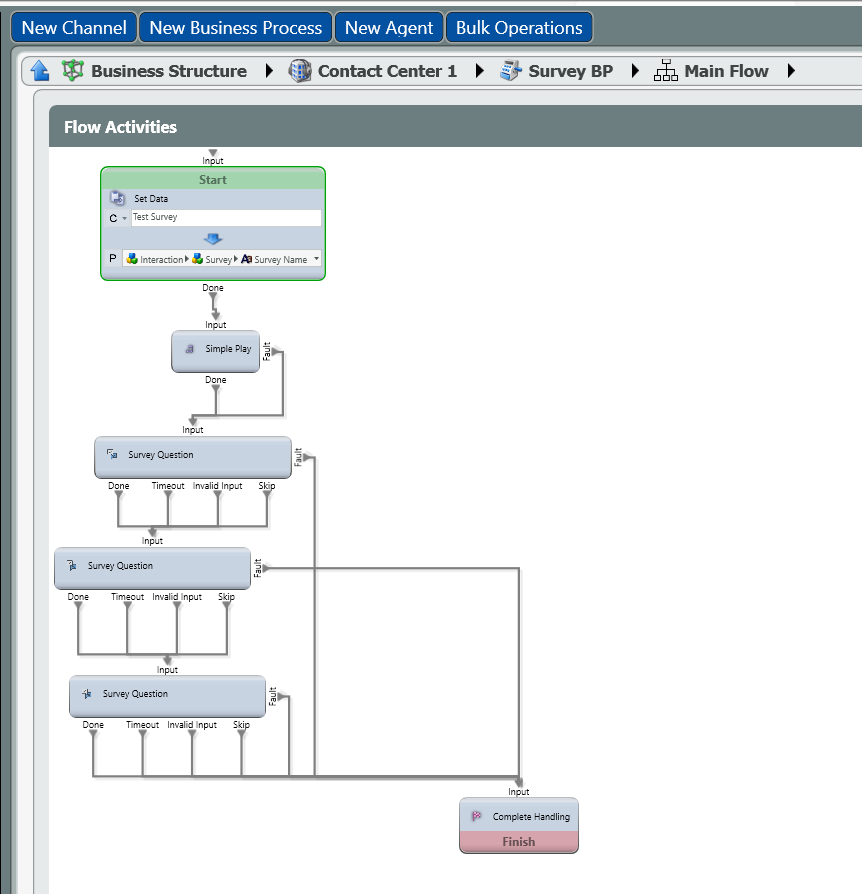
Task: Click the Business Structure breadcrumb icon
Action: coord(73,71)
